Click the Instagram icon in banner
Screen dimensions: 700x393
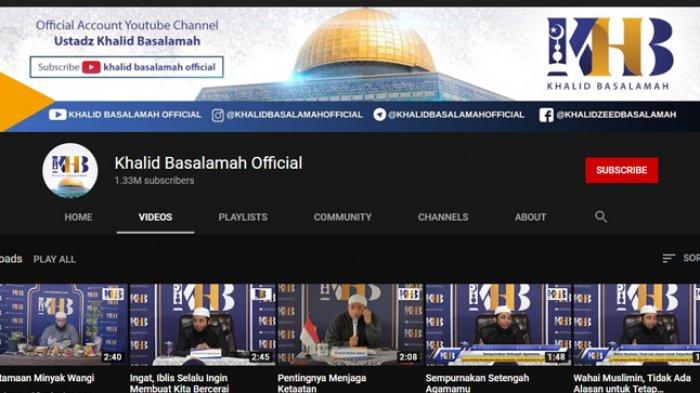(x=217, y=115)
